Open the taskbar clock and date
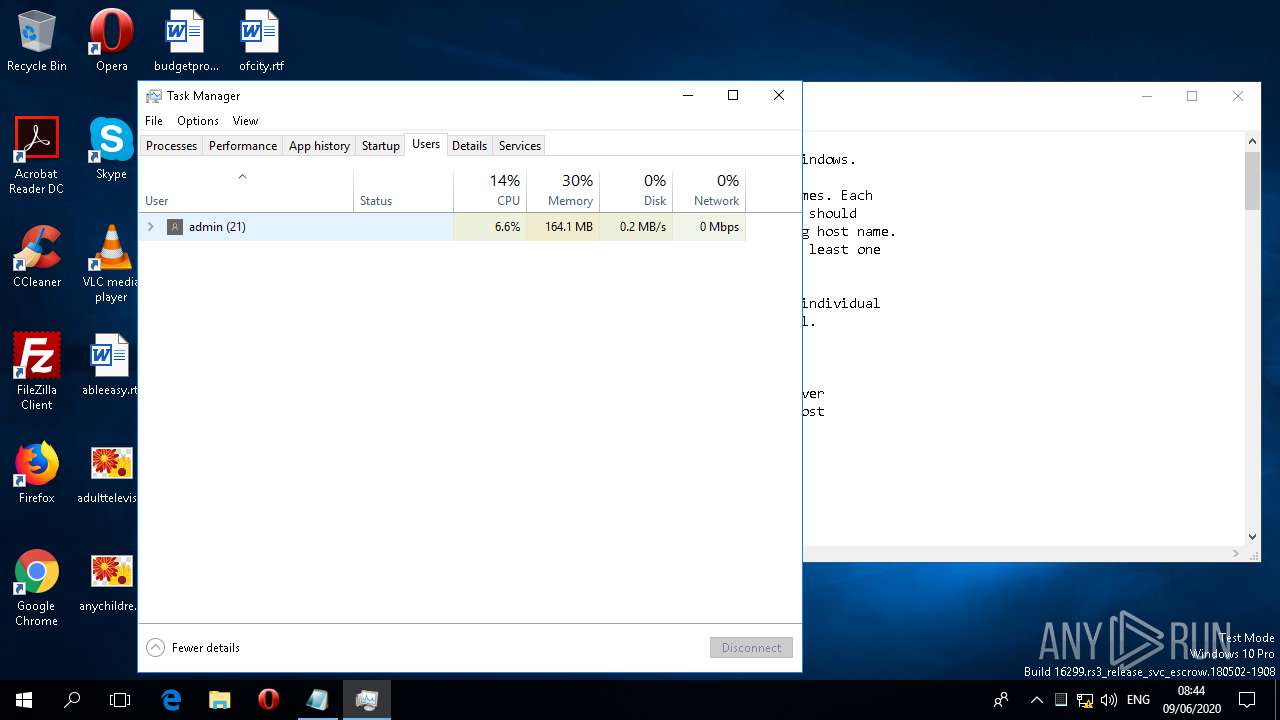Screen dimensions: 1280x720 point(1191,700)
